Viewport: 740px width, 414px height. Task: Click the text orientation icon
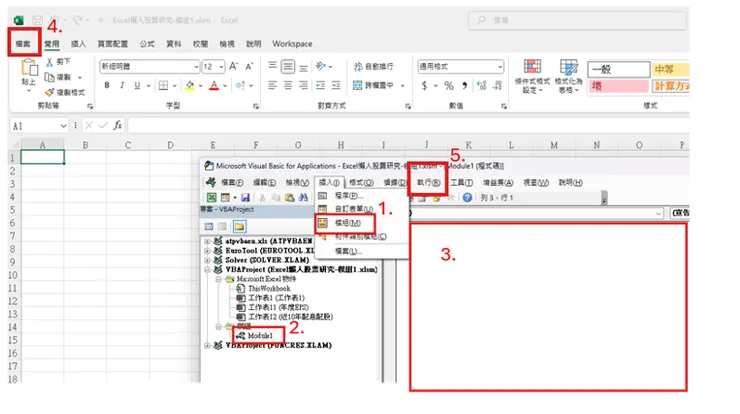click(321, 66)
